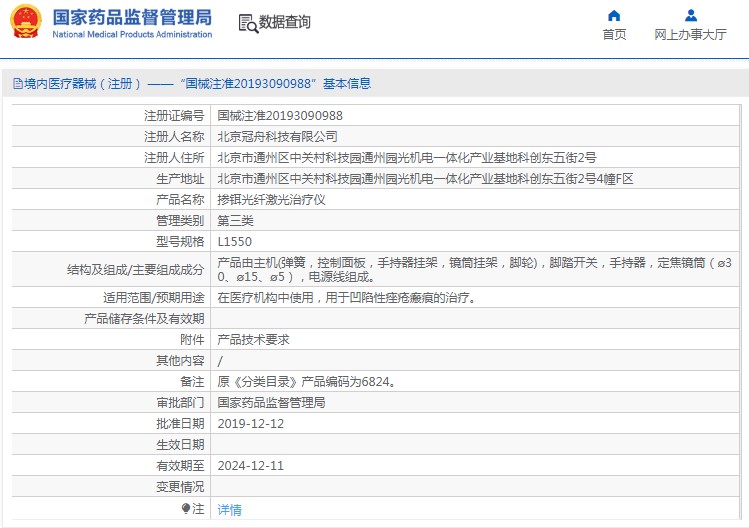Go to 首页 via the home icon
Screen dimensions: 749x528
click(x=614, y=16)
